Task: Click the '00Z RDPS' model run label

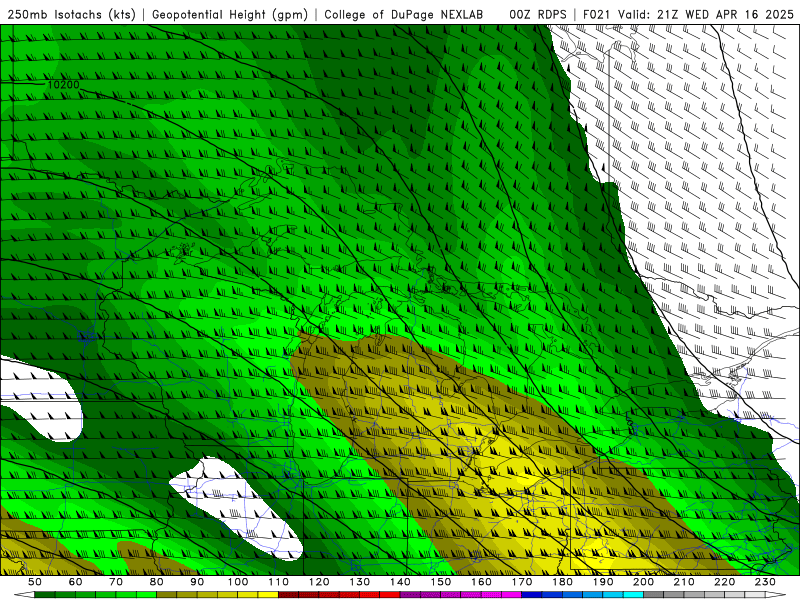Action: [x=537, y=15]
